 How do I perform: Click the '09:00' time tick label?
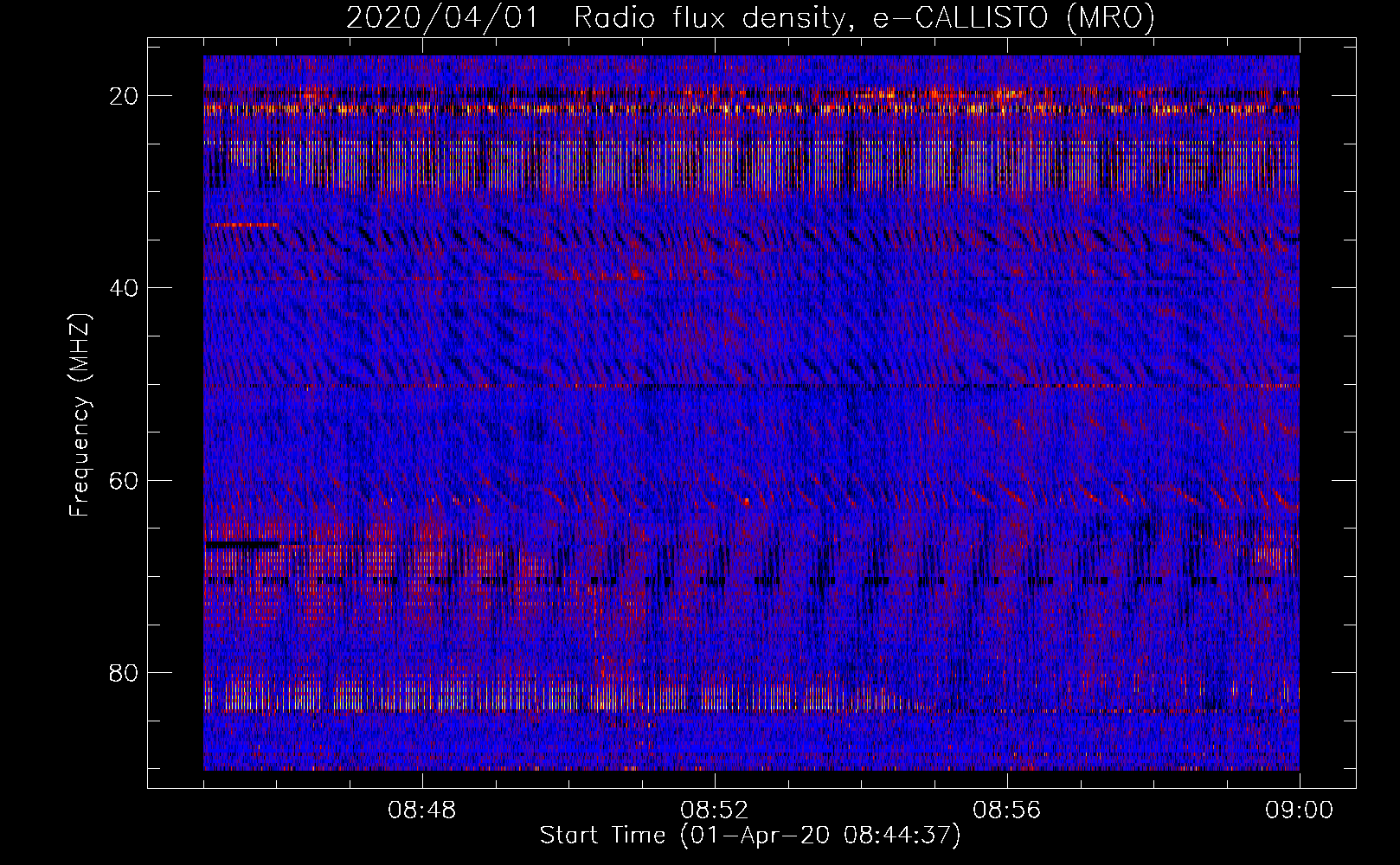(x=1300, y=811)
